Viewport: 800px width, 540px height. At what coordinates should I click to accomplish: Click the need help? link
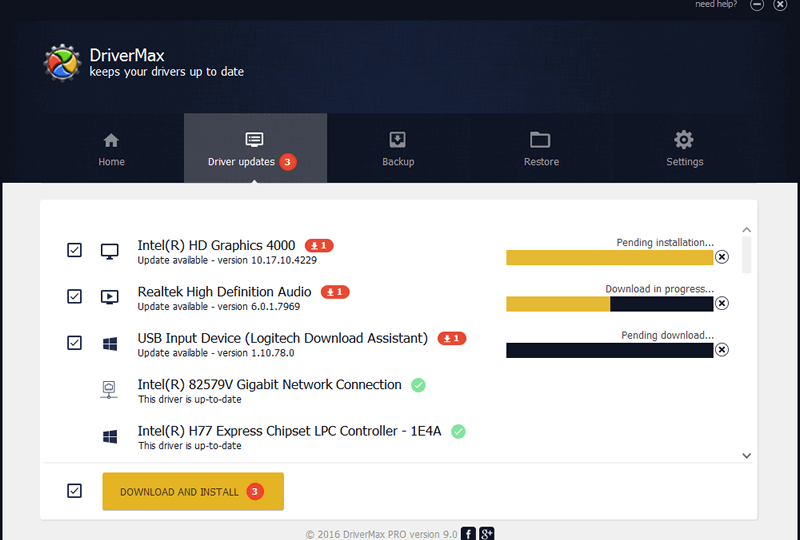click(x=716, y=4)
